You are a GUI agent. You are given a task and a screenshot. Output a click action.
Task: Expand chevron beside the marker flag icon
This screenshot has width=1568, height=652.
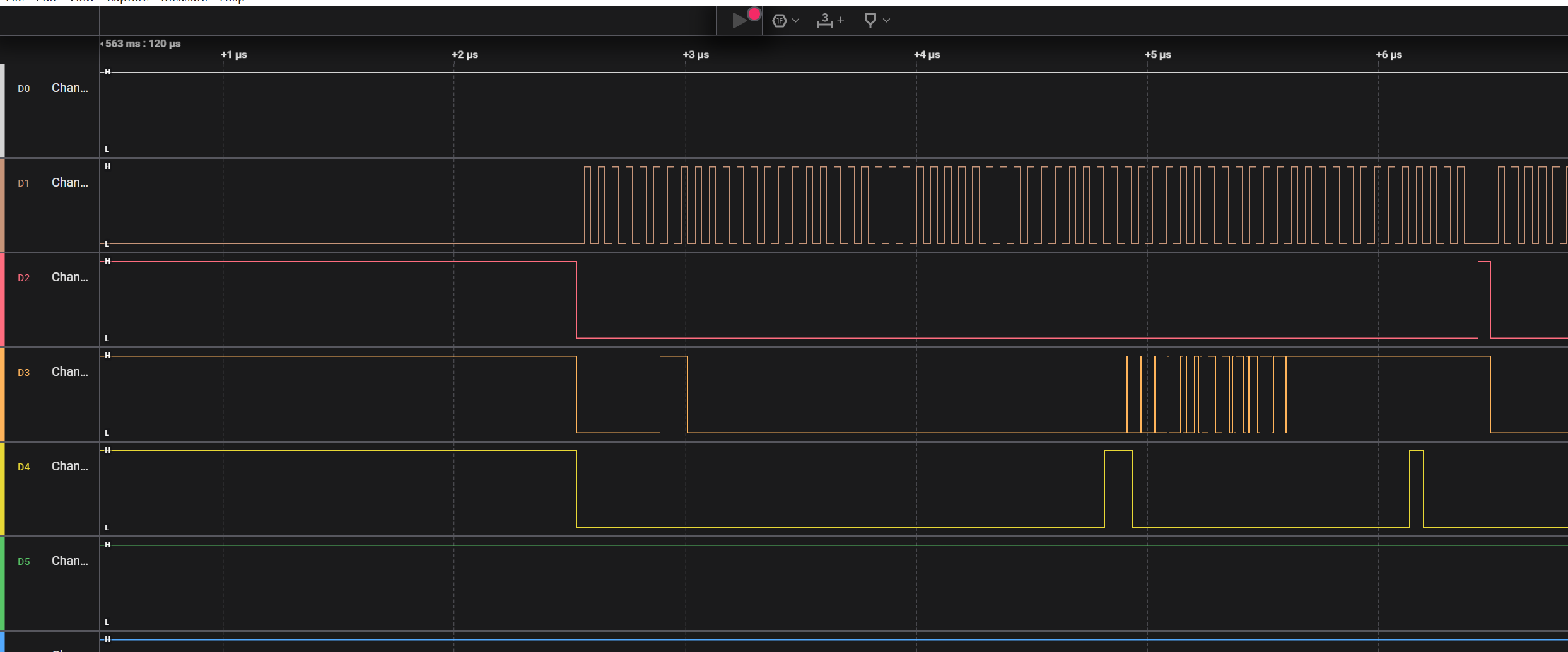pos(886,21)
